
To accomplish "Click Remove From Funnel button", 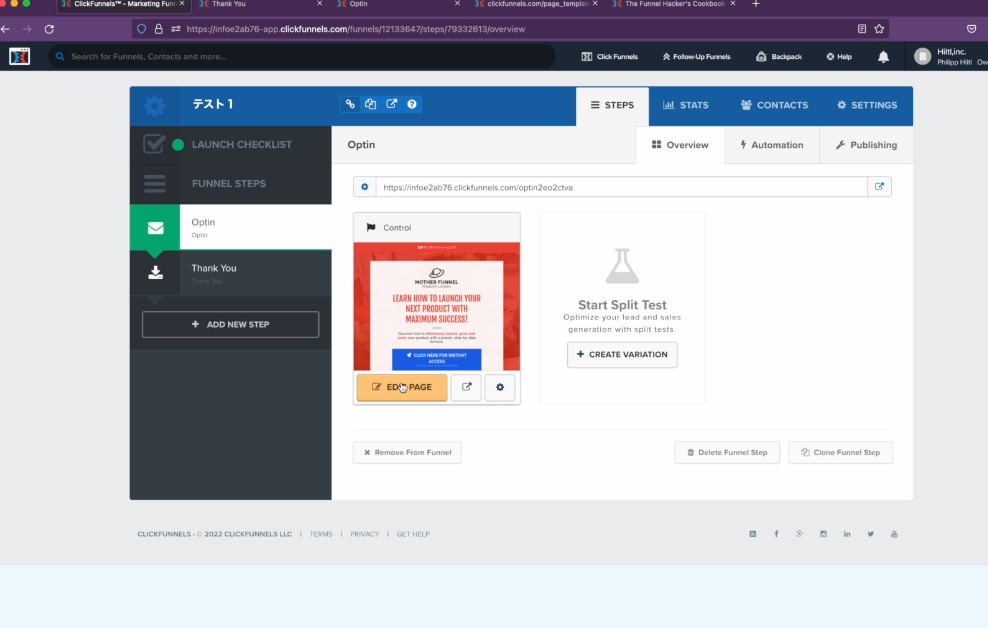I will click(407, 452).
